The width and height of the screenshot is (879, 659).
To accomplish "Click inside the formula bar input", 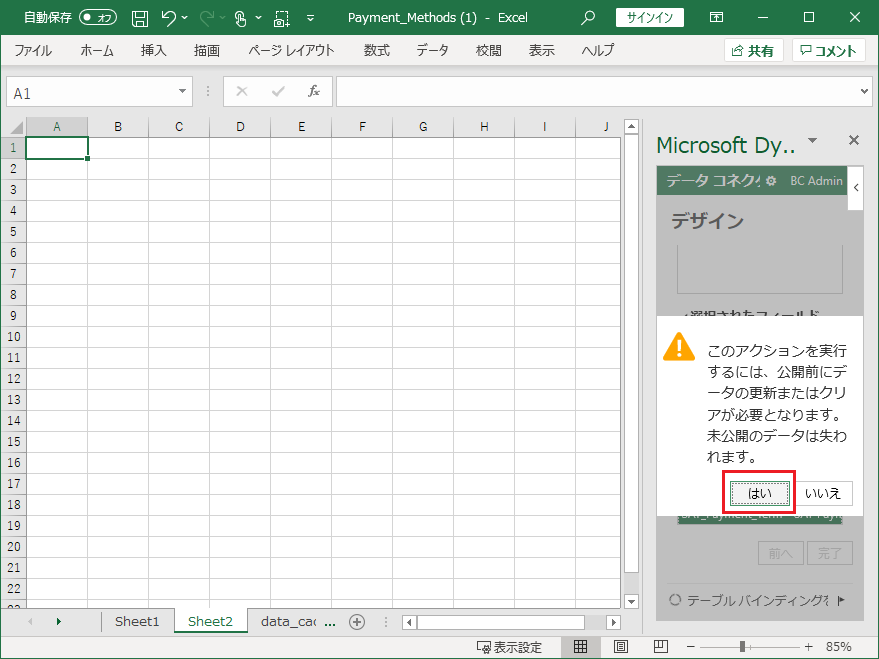I will tap(597, 91).
